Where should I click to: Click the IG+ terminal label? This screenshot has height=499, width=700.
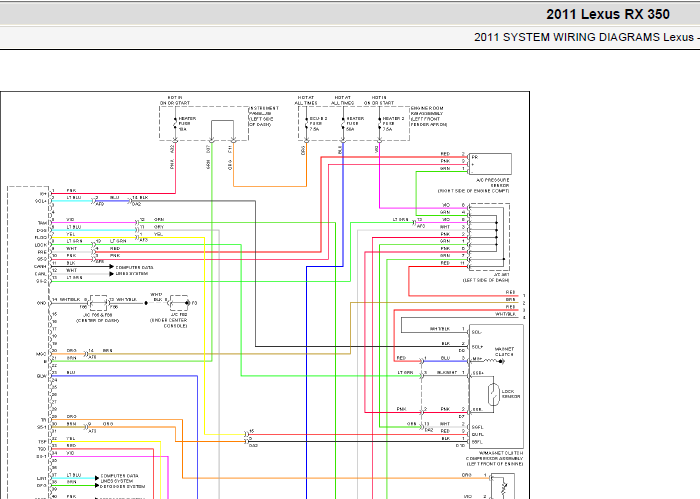(x=43, y=194)
